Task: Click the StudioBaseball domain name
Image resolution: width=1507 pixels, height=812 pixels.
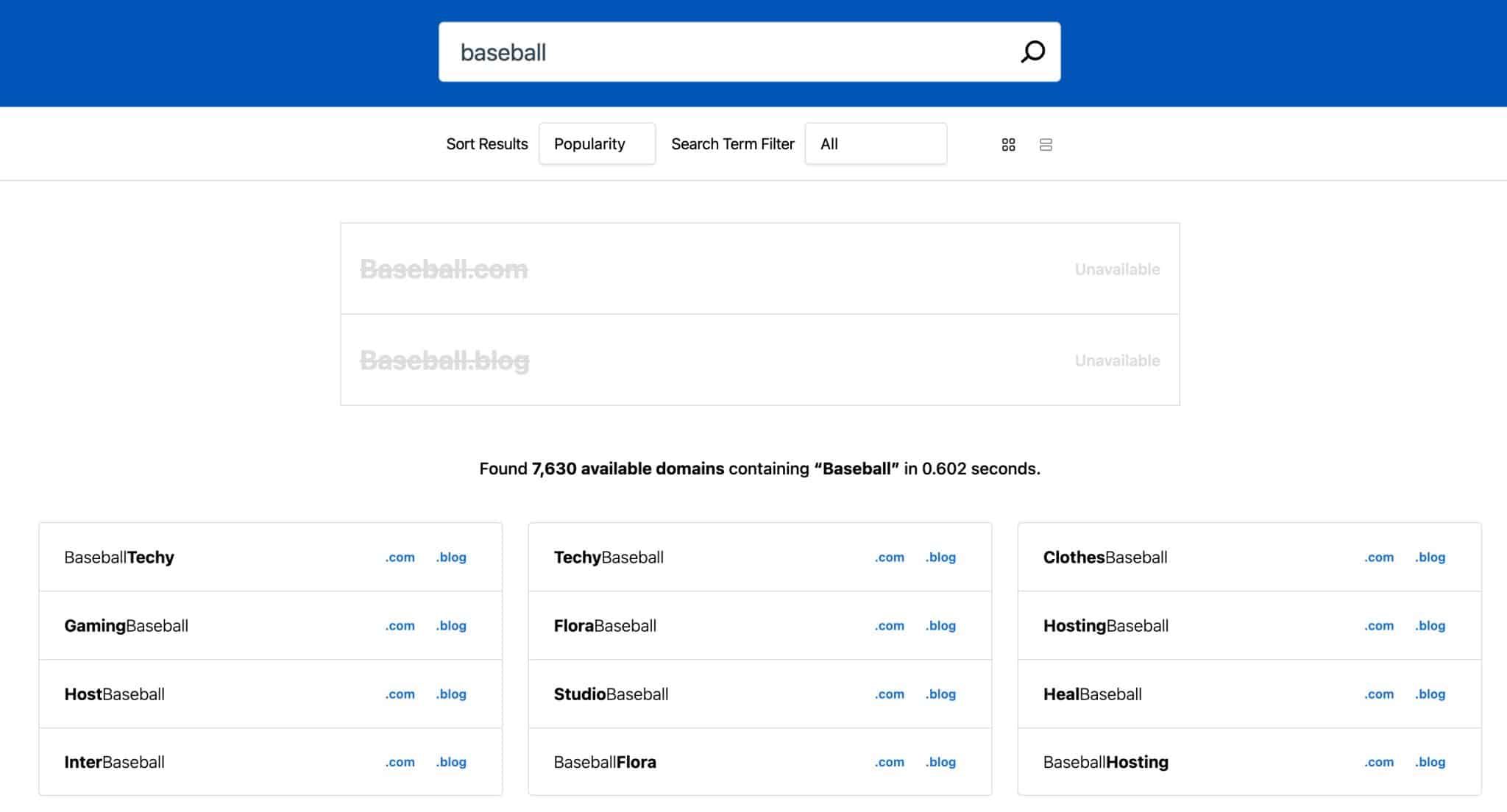Action: pyautogui.click(x=611, y=694)
